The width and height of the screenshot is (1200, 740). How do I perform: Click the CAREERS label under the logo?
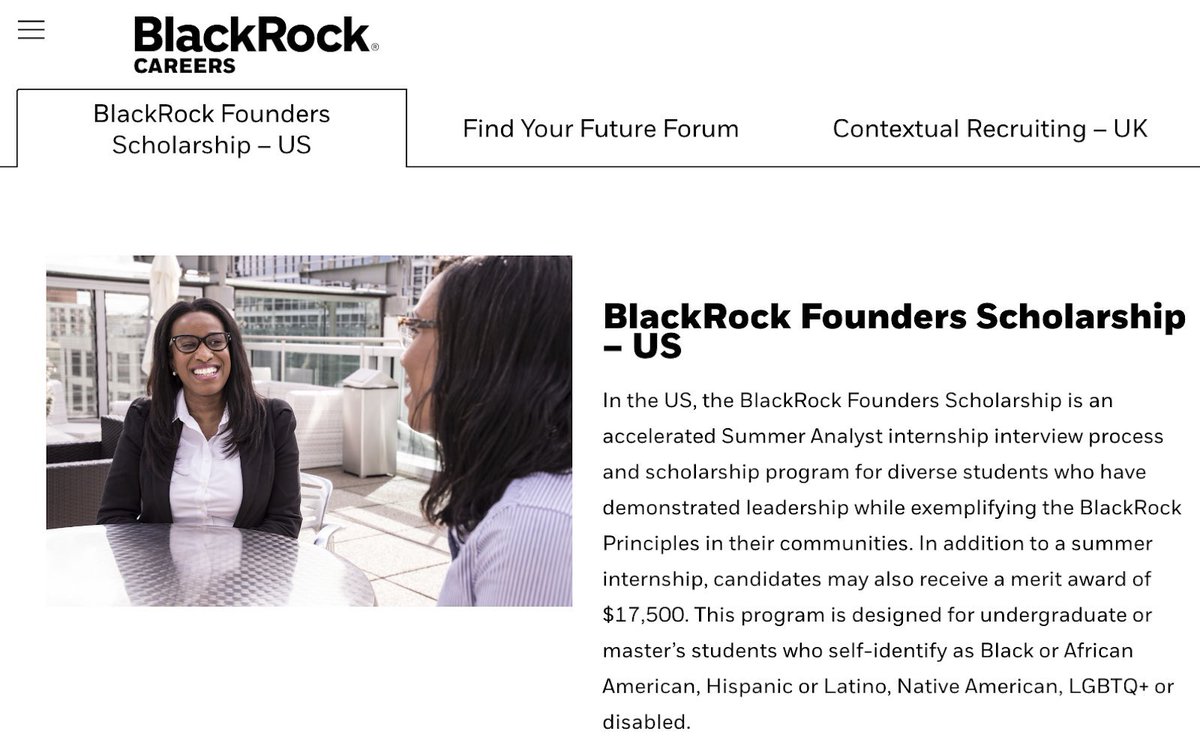(185, 66)
